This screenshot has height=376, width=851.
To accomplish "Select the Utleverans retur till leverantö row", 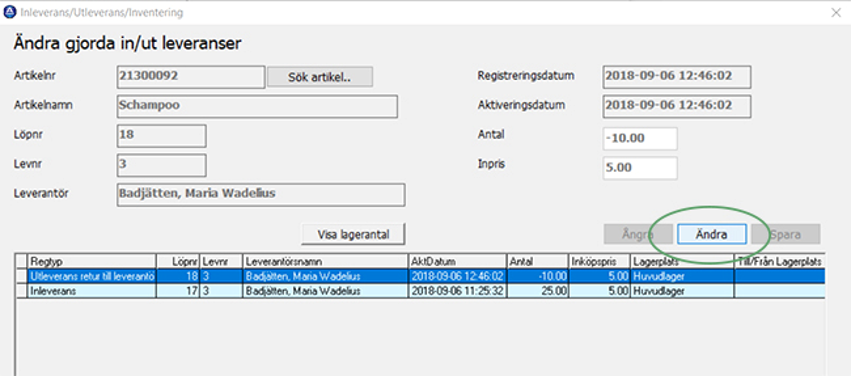I will (x=421, y=277).
